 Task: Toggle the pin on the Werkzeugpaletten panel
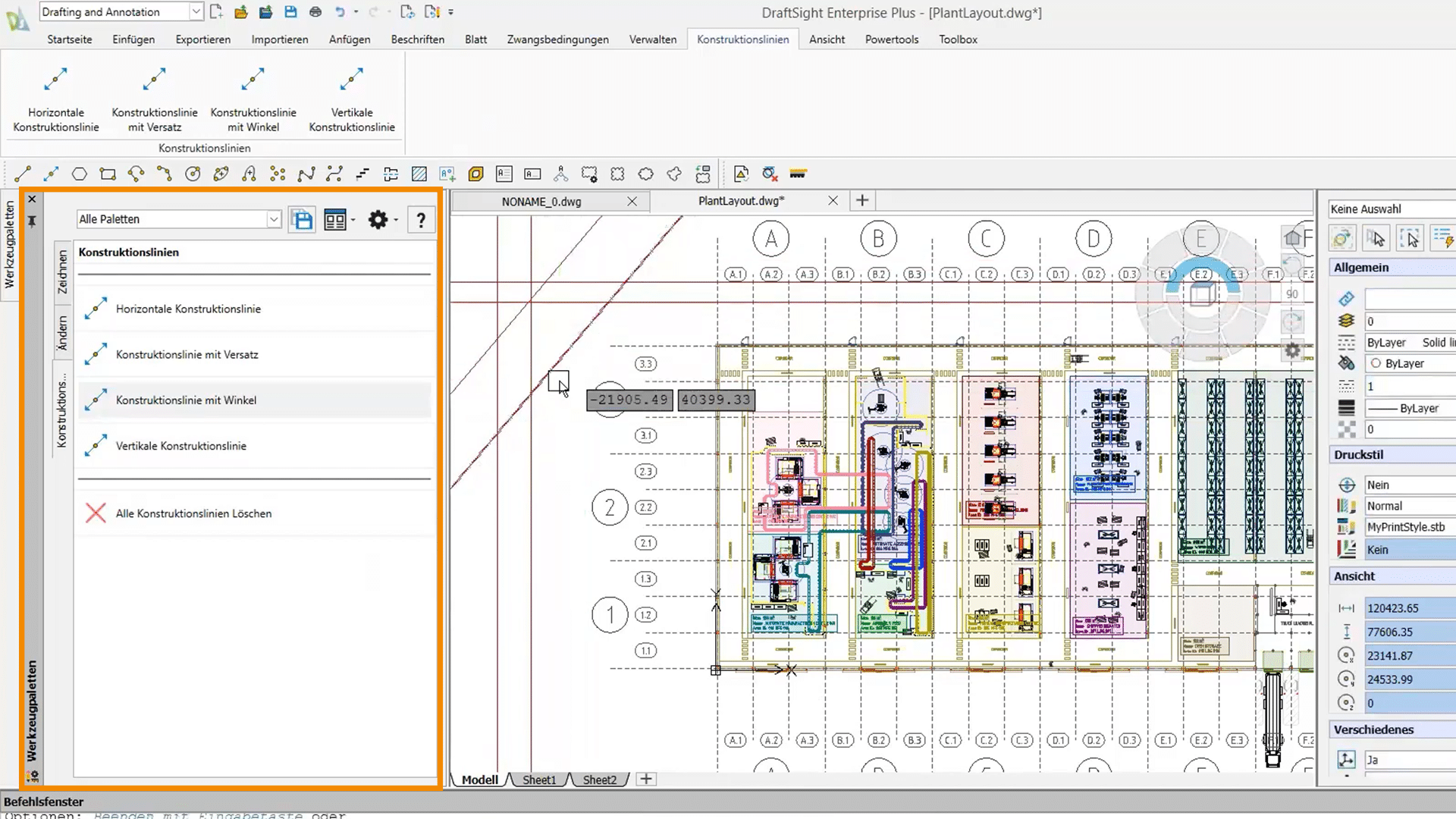(x=31, y=221)
